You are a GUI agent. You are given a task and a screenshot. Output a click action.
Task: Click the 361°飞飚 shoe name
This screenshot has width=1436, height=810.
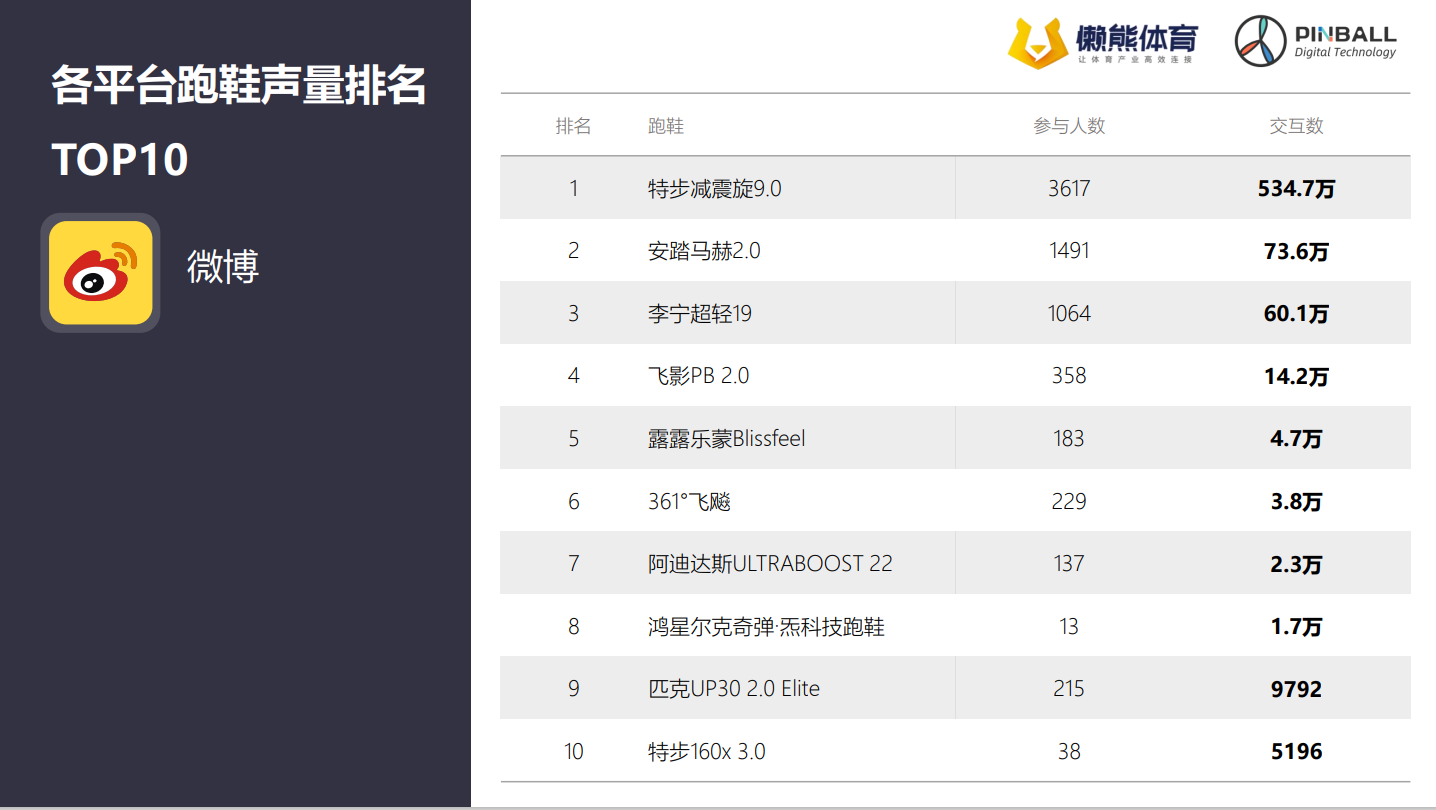689,501
